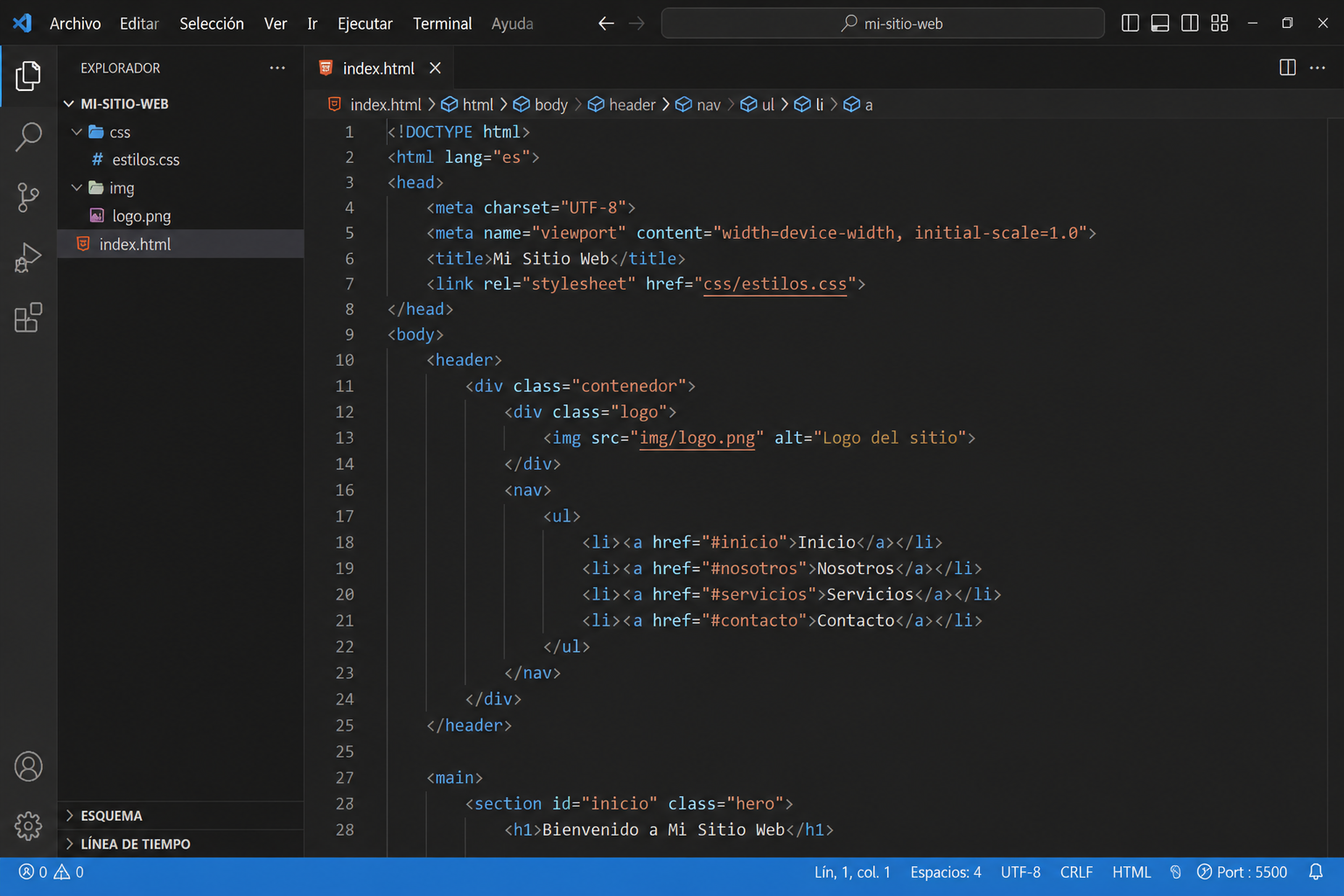Open the Extensions view
This screenshot has width=1344, height=896.
click(x=28, y=318)
